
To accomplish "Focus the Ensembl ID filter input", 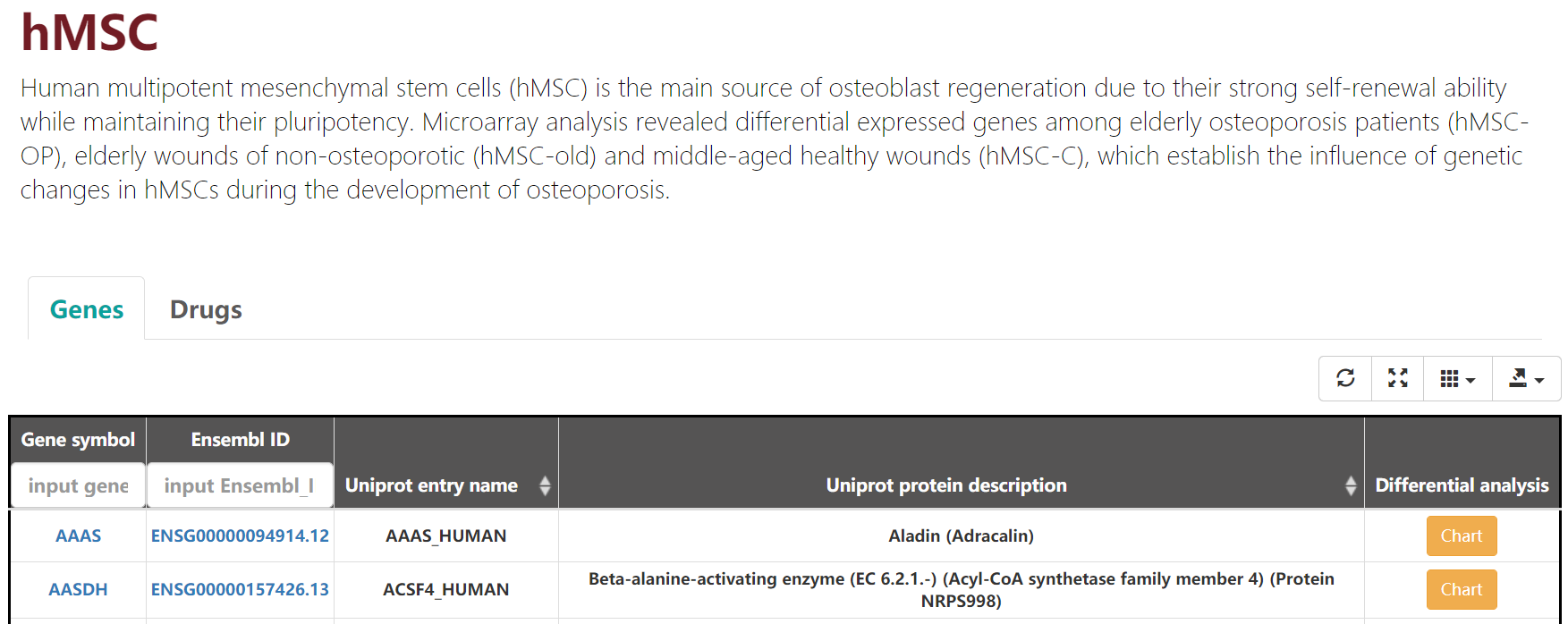I will click(239, 485).
